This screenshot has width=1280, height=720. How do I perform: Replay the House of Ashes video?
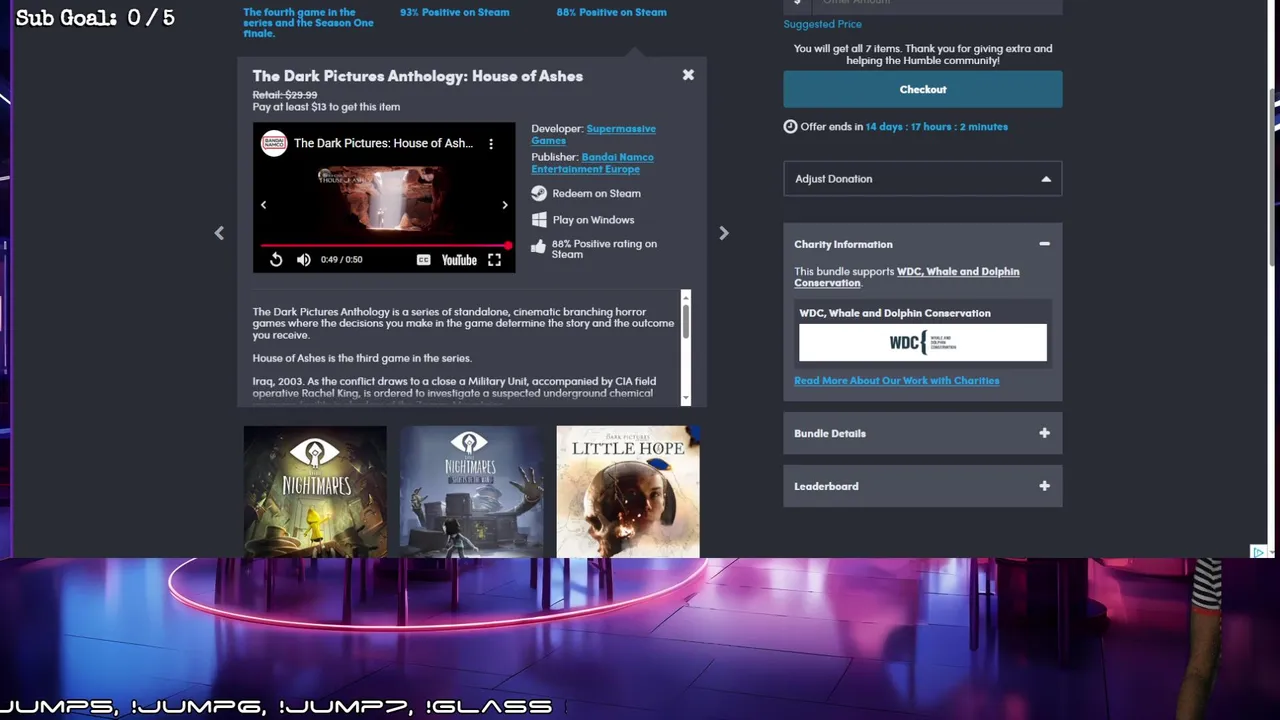(x=276, y=260)
